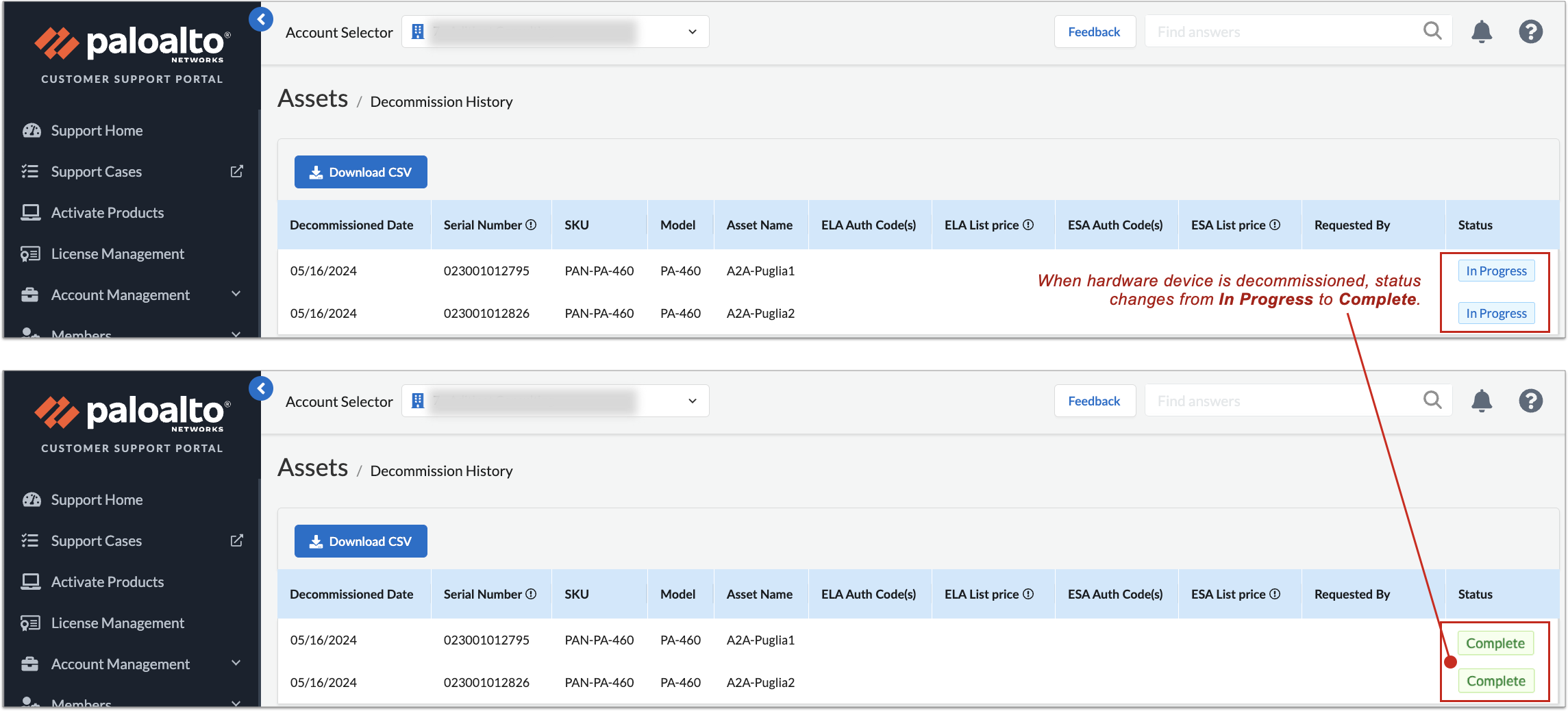Click ELA List price info icon in lower table

click(x=1028, y=594)
